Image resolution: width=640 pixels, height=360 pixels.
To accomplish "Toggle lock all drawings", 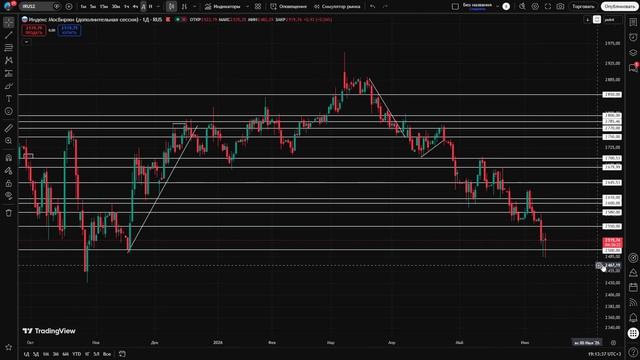I will coord(9,183).
